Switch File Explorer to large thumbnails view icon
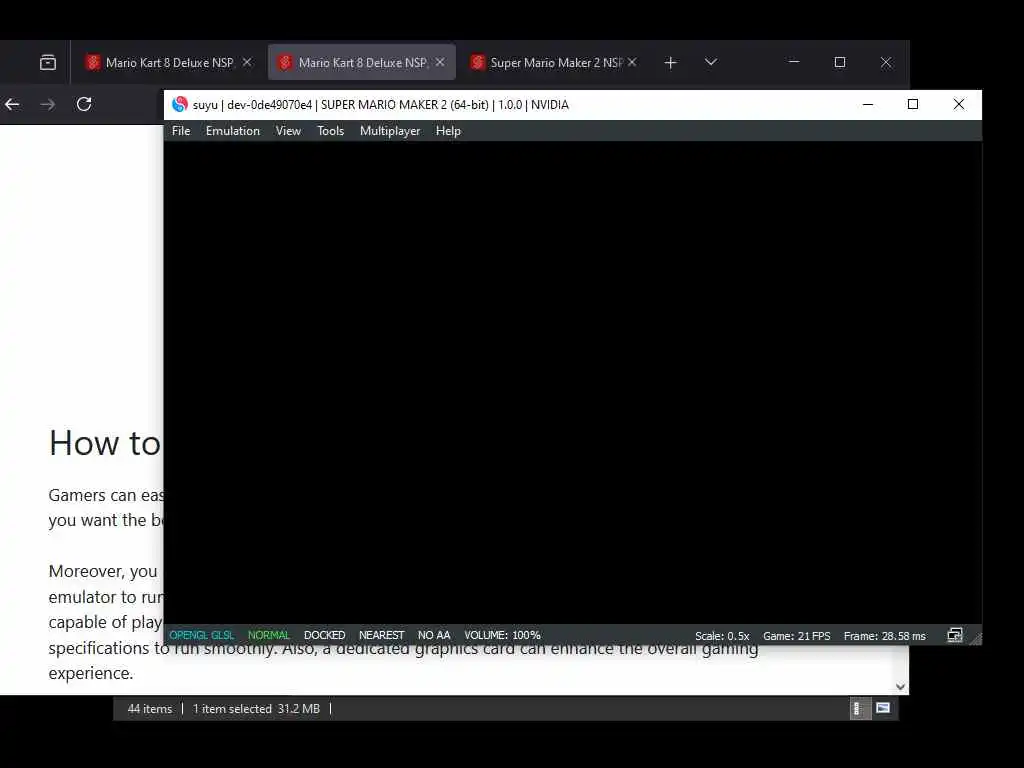The height and width of the screenshot is (768, 1024). tap(883, 708)
